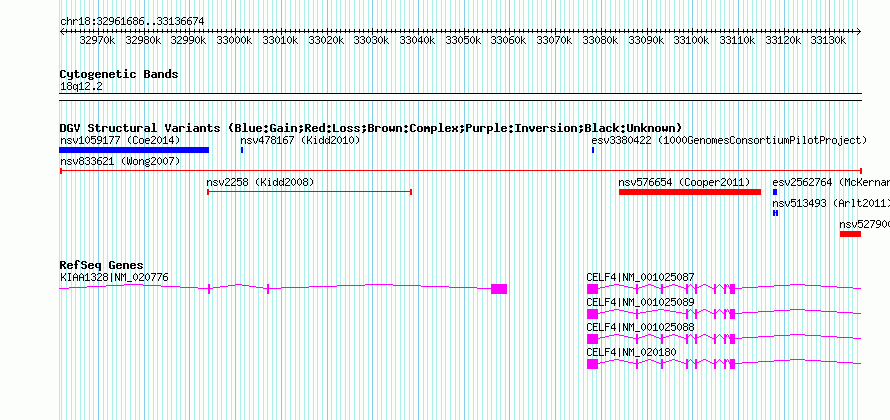Select first exon block of CELF4 NM_001025088
Image resolution: width=890 pixels, height=420 pixels.
pos(593,338)
